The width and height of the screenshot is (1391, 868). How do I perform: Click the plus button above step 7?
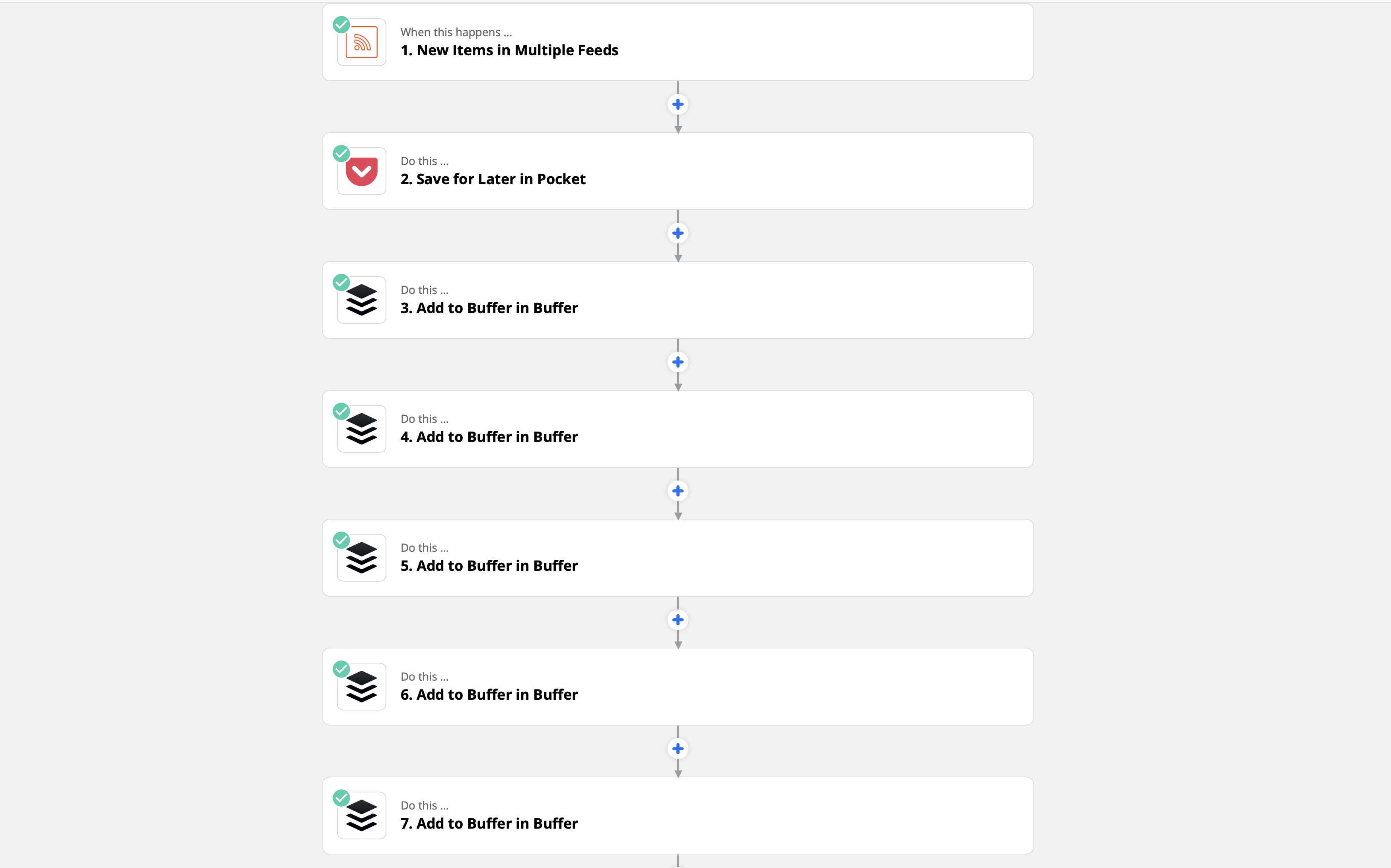click(x=678, y=749)
